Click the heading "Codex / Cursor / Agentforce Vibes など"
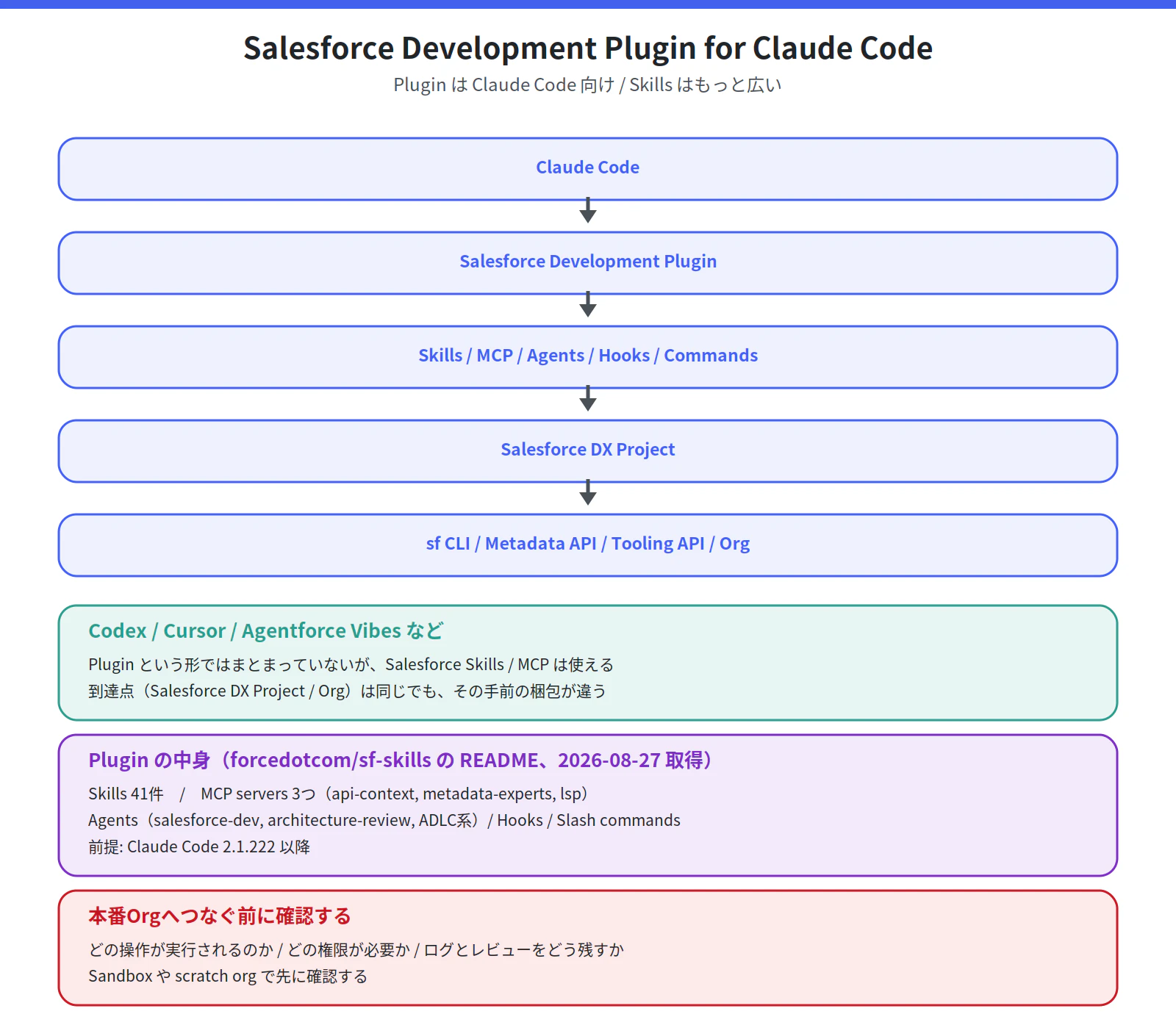Viewport: 1176px width, 1014px height. (x=266, y=631)
